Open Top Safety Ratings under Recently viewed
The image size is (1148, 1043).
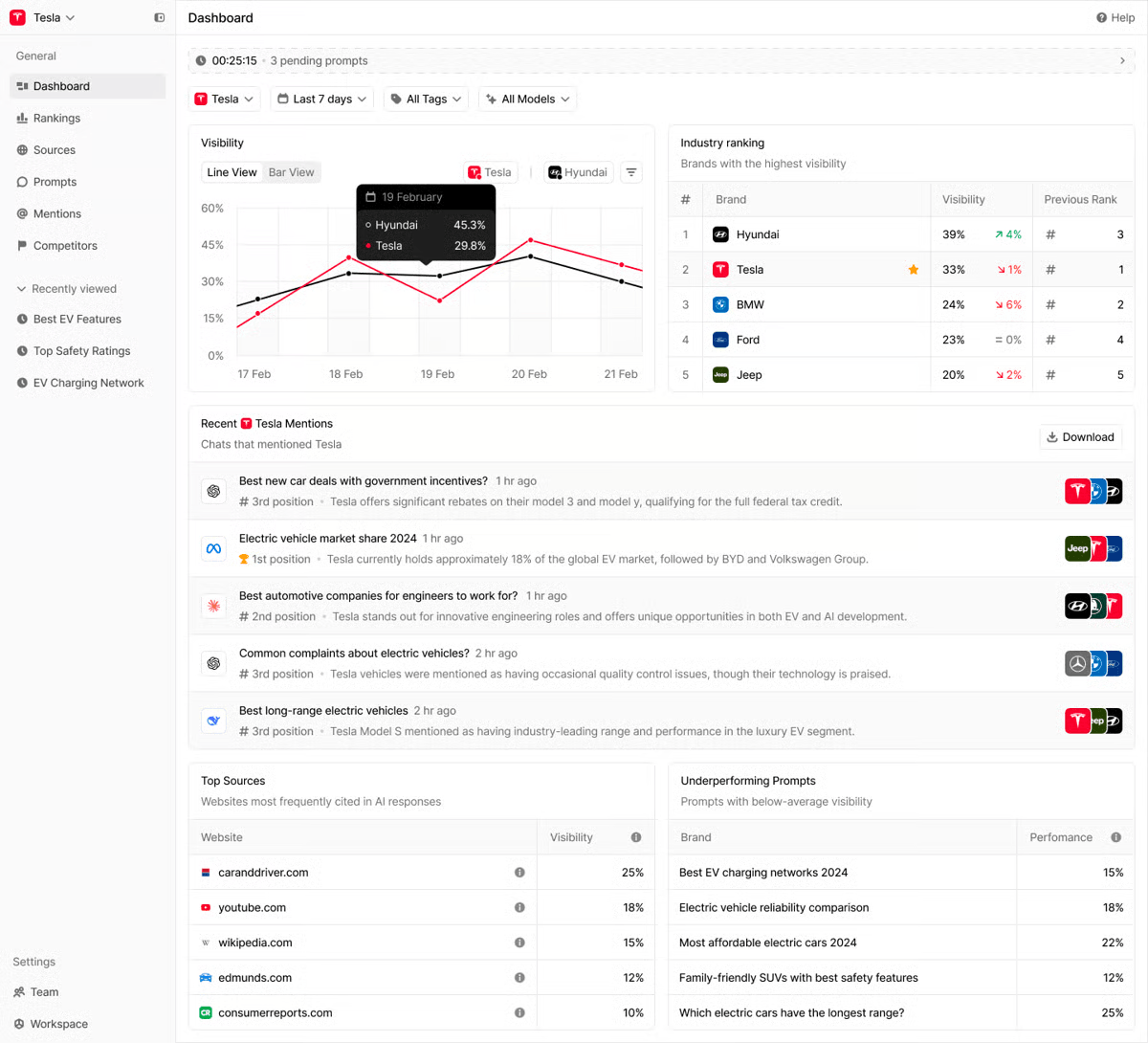tap(81, 350)
